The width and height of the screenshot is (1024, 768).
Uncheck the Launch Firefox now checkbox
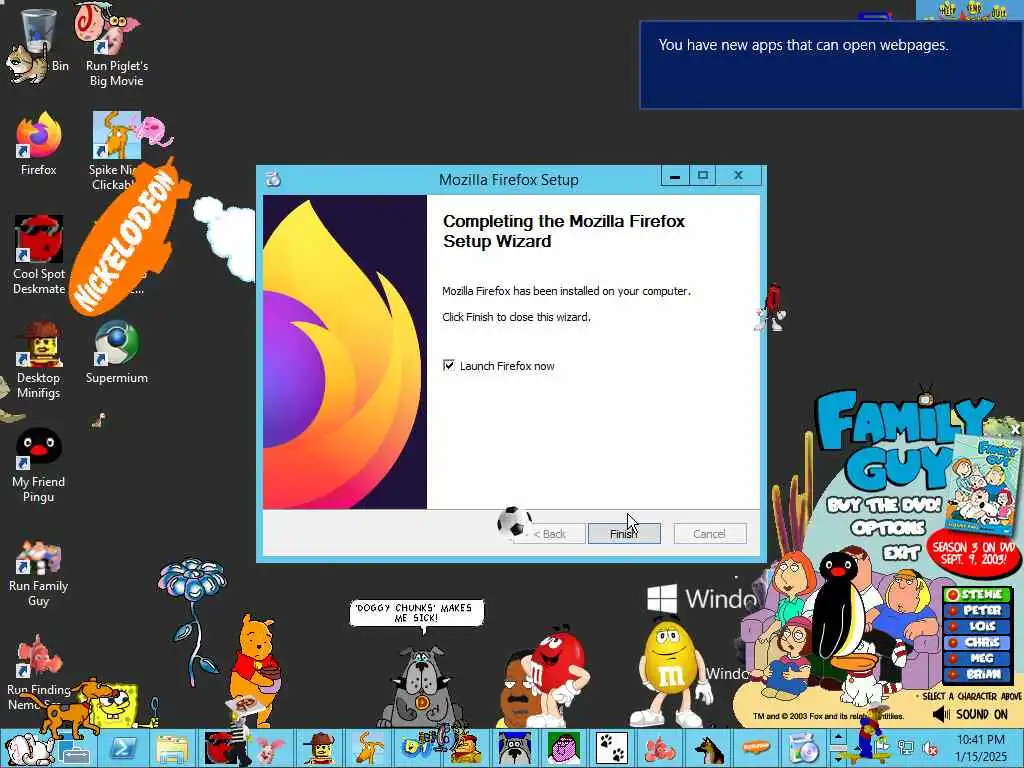pyautogui.click(x=449, y=366)
